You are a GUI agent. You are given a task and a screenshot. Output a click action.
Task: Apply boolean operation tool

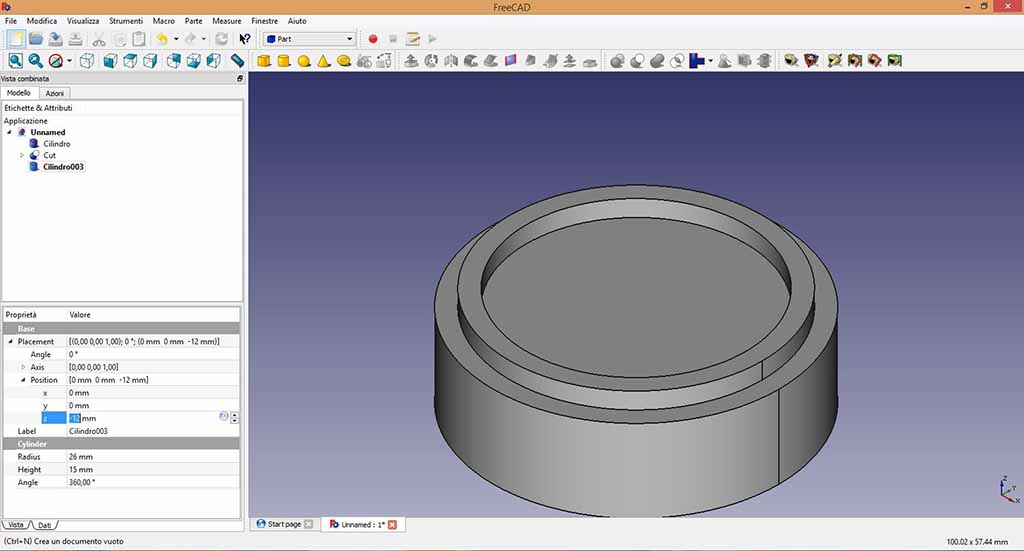[617, 61]
